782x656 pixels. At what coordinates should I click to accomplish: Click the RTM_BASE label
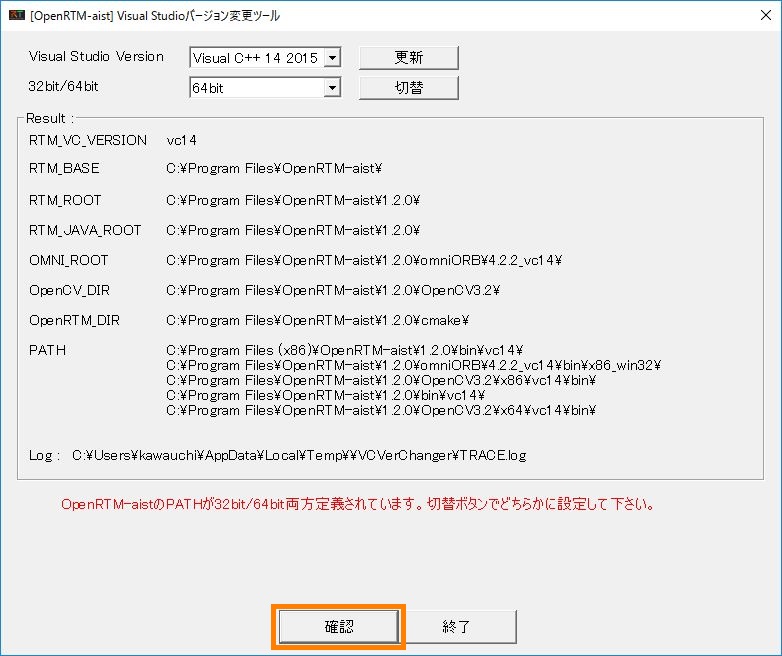pos(64,169)
